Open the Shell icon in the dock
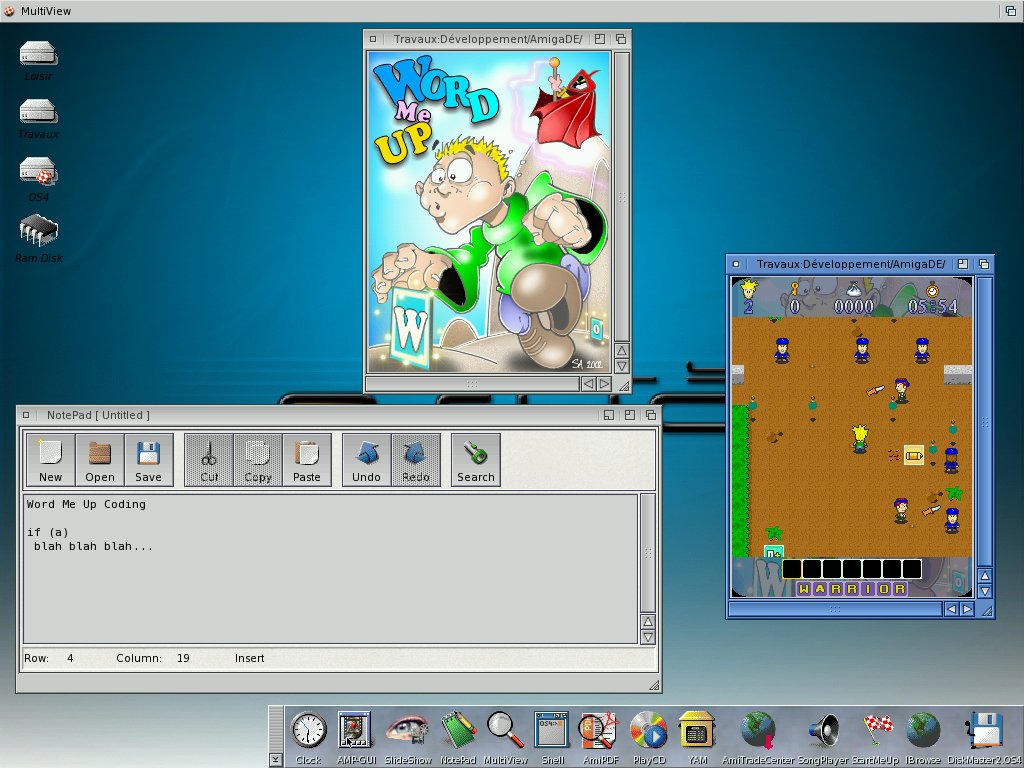The height and width of the screenshot is (768, 1024). click(x=552, y=737)
